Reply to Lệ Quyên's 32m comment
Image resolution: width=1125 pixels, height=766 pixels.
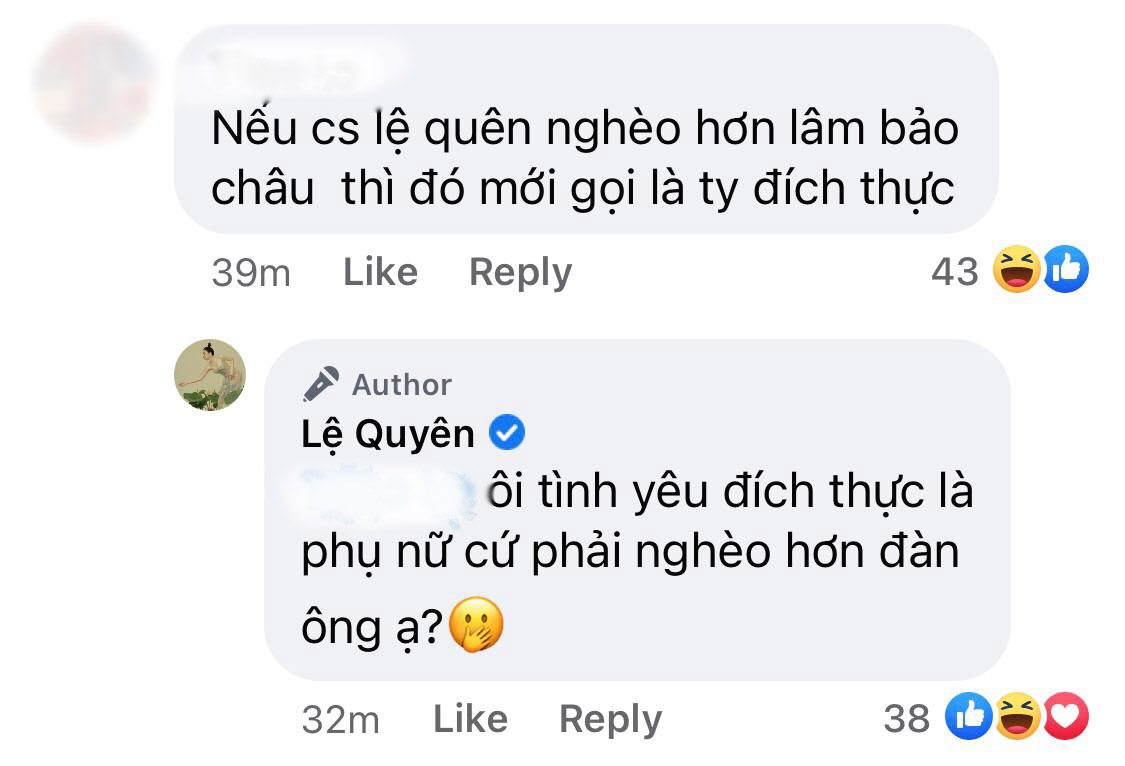pyautogui.click(x=610, y=719)
